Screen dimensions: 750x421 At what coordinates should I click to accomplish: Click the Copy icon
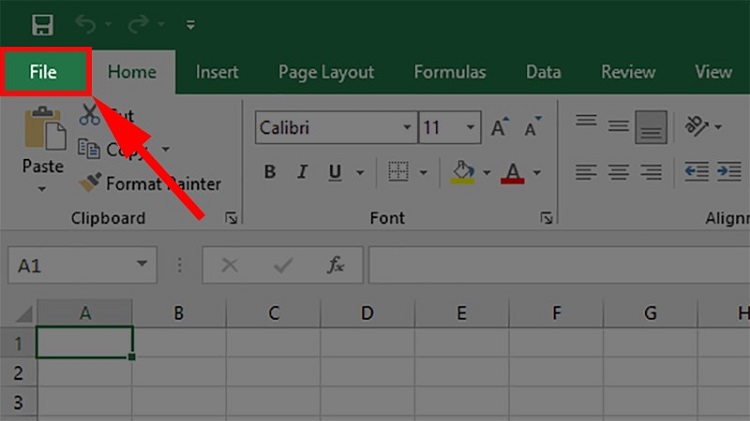(x=89, y=149)
